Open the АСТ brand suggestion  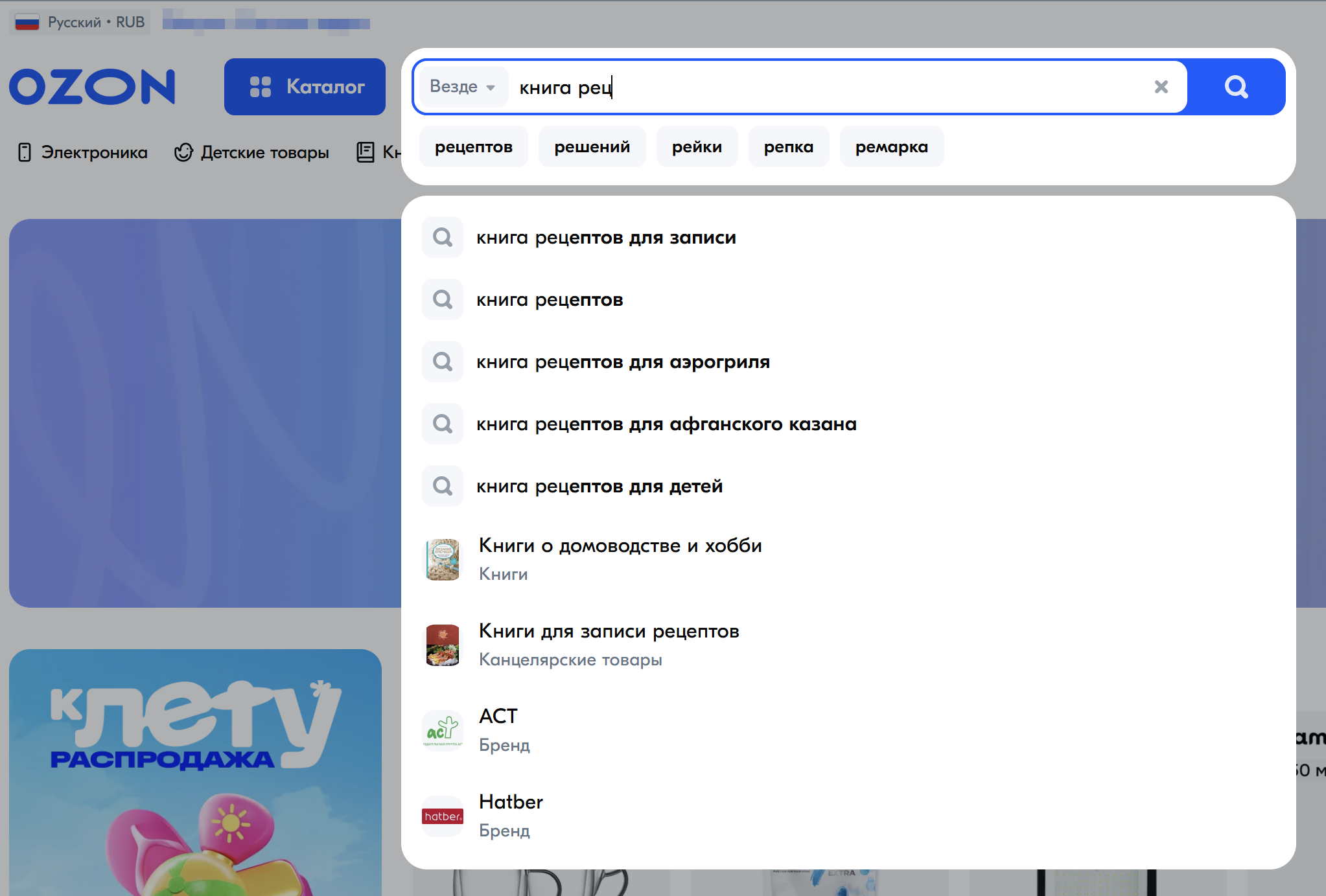point(848,731)
